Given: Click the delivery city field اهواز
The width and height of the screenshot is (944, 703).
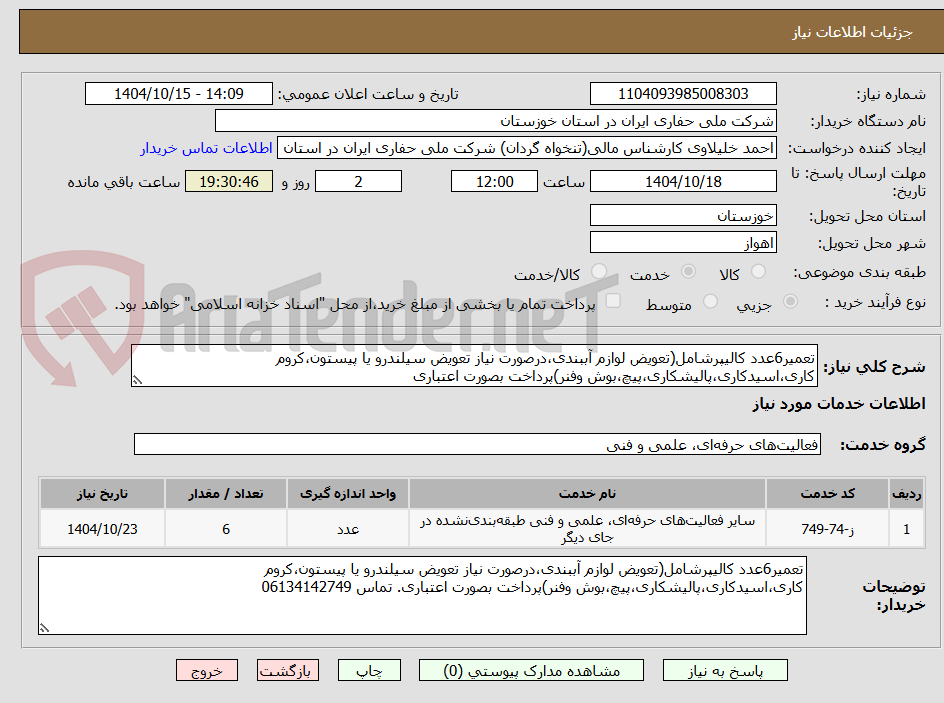Looking at the screenshot, I should tap(683, 243).
